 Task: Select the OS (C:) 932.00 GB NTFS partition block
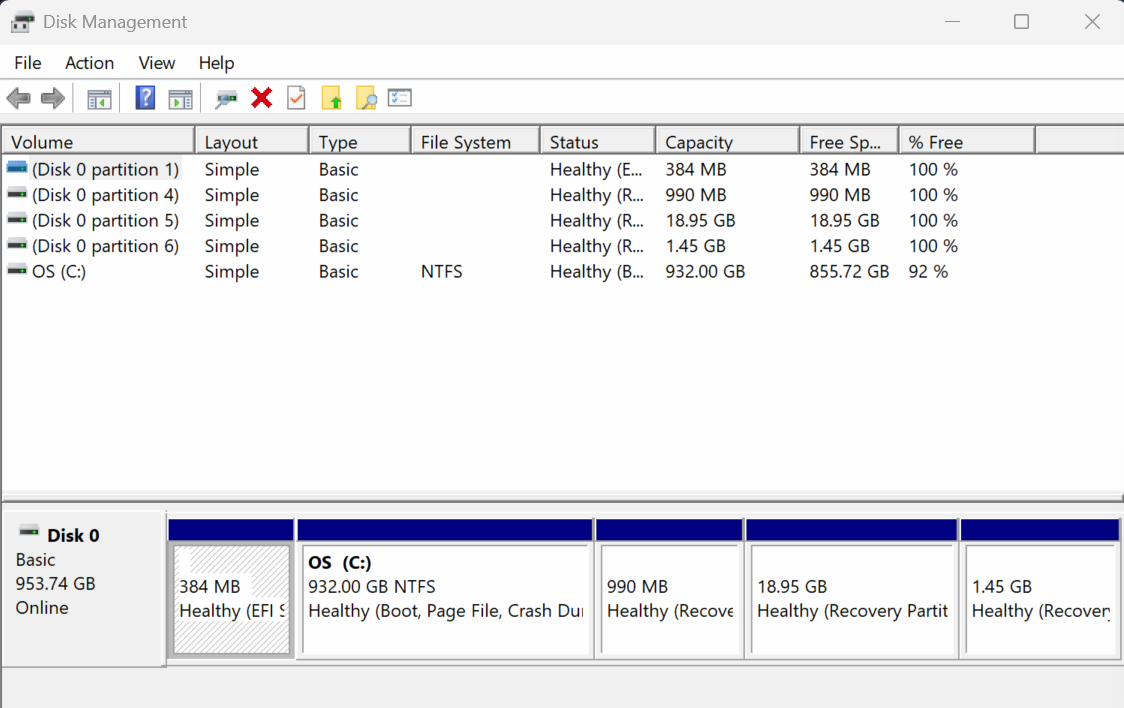445,599
